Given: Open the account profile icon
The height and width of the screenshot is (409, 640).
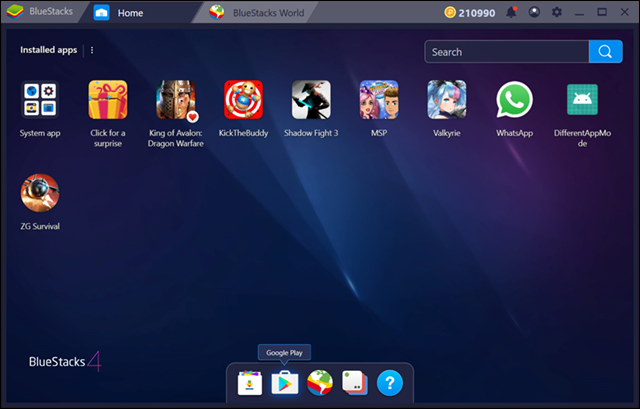Looking at the screenshot, I should [534, 12].
